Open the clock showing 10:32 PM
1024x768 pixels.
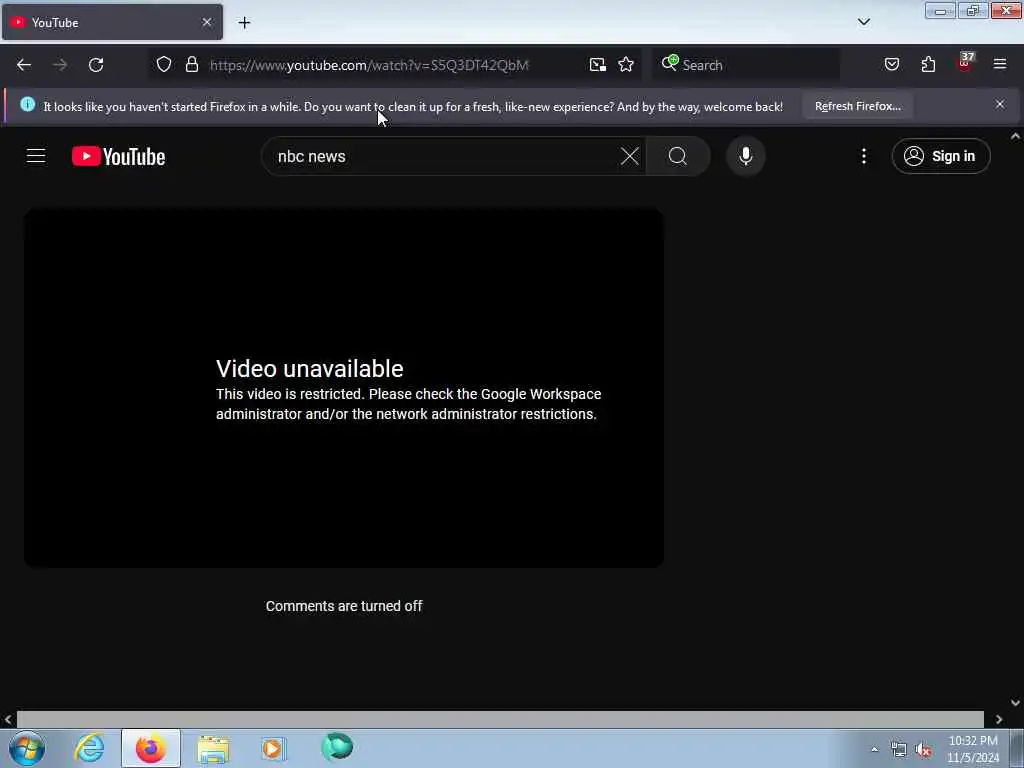click(x=973, y=749)
